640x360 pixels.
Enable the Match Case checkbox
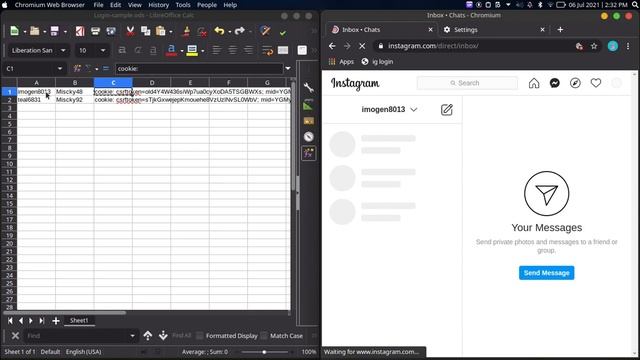click(264, 336)
